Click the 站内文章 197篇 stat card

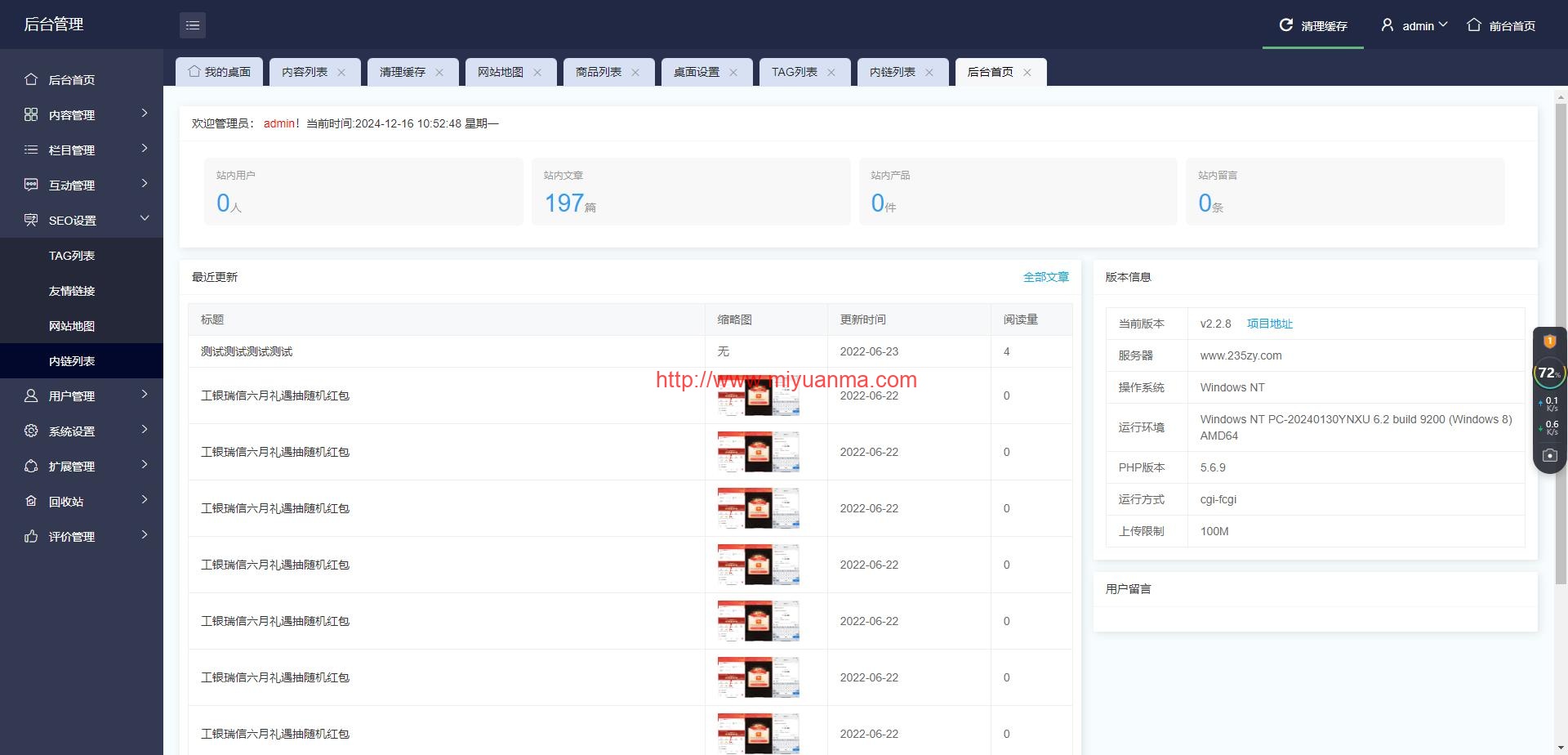tap(691, 191)
